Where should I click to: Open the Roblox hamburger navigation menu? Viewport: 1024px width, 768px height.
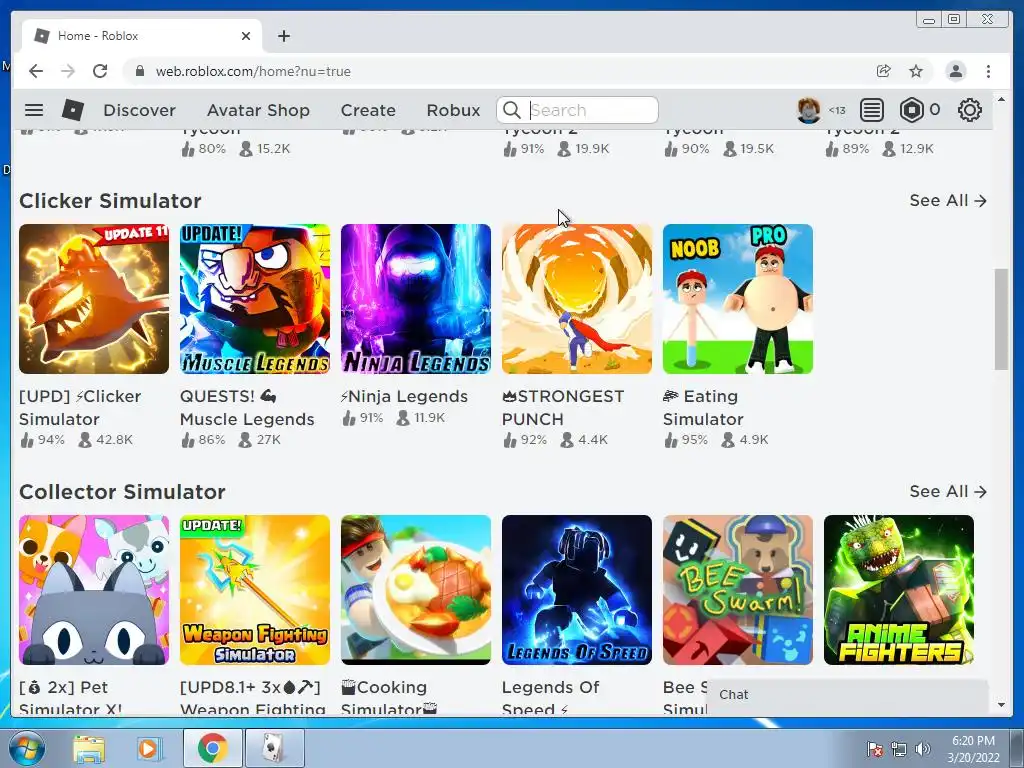[x=34, y=110]
